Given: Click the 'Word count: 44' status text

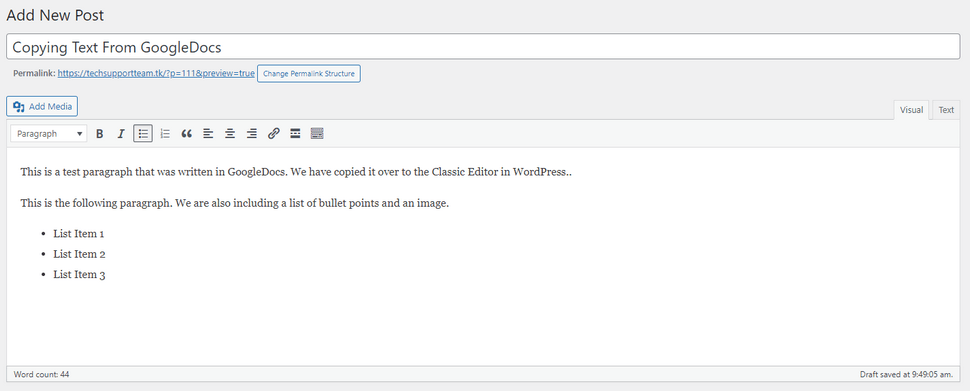Looking at the screenshot, I should click(41, 374).
